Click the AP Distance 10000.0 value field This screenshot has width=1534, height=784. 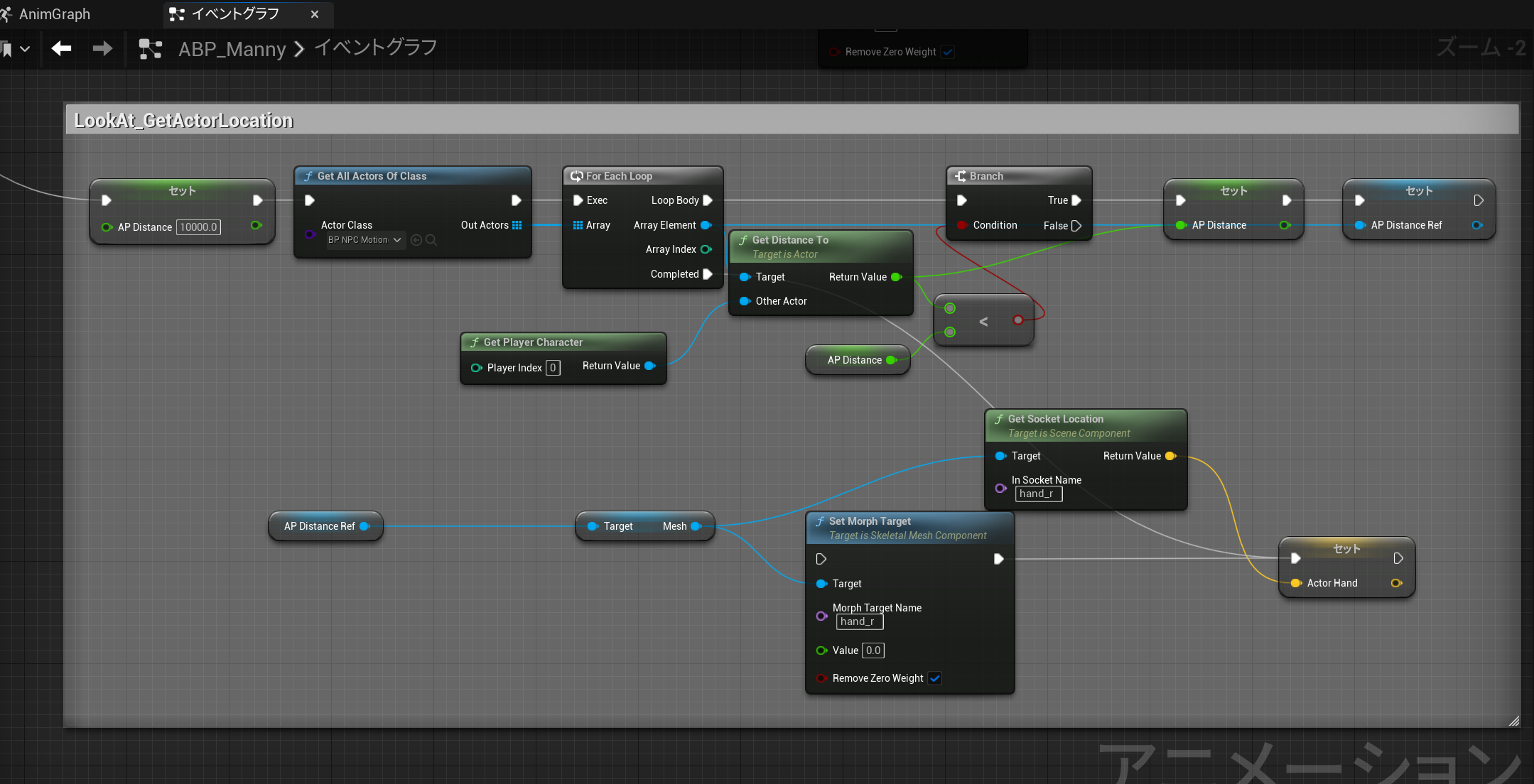click(198, 227)
